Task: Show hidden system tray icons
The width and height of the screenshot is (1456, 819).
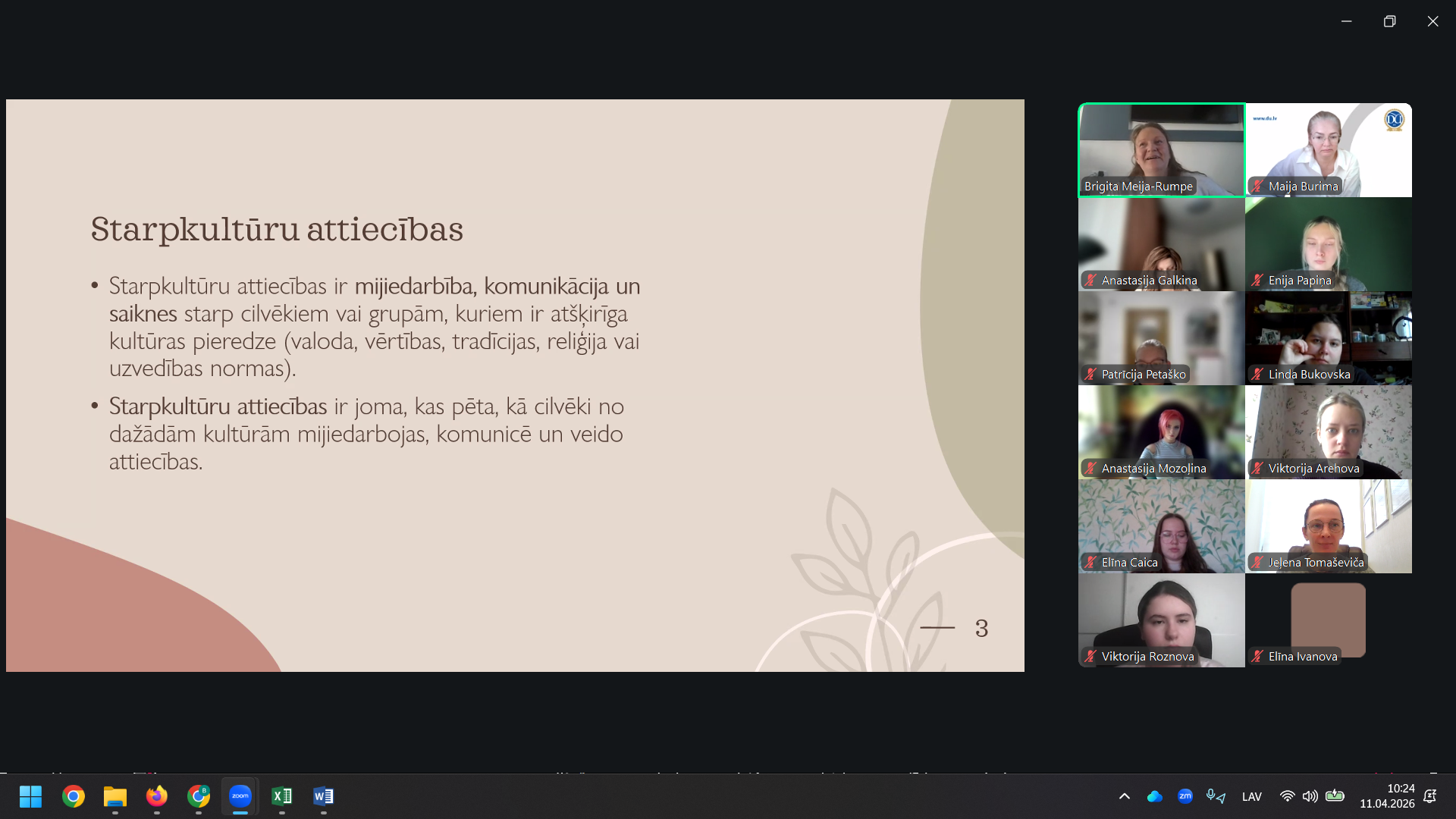Action: [1125, 796]
